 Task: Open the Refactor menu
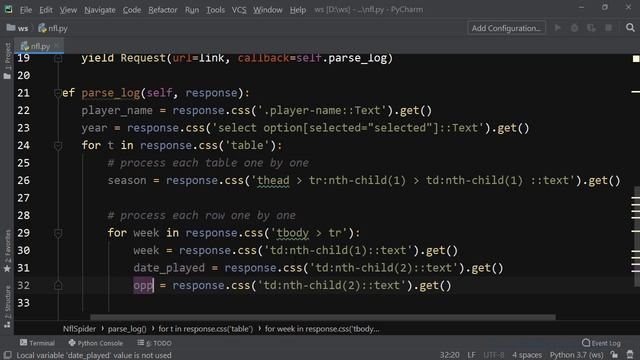pyautogui.click(x=162, y=9)
